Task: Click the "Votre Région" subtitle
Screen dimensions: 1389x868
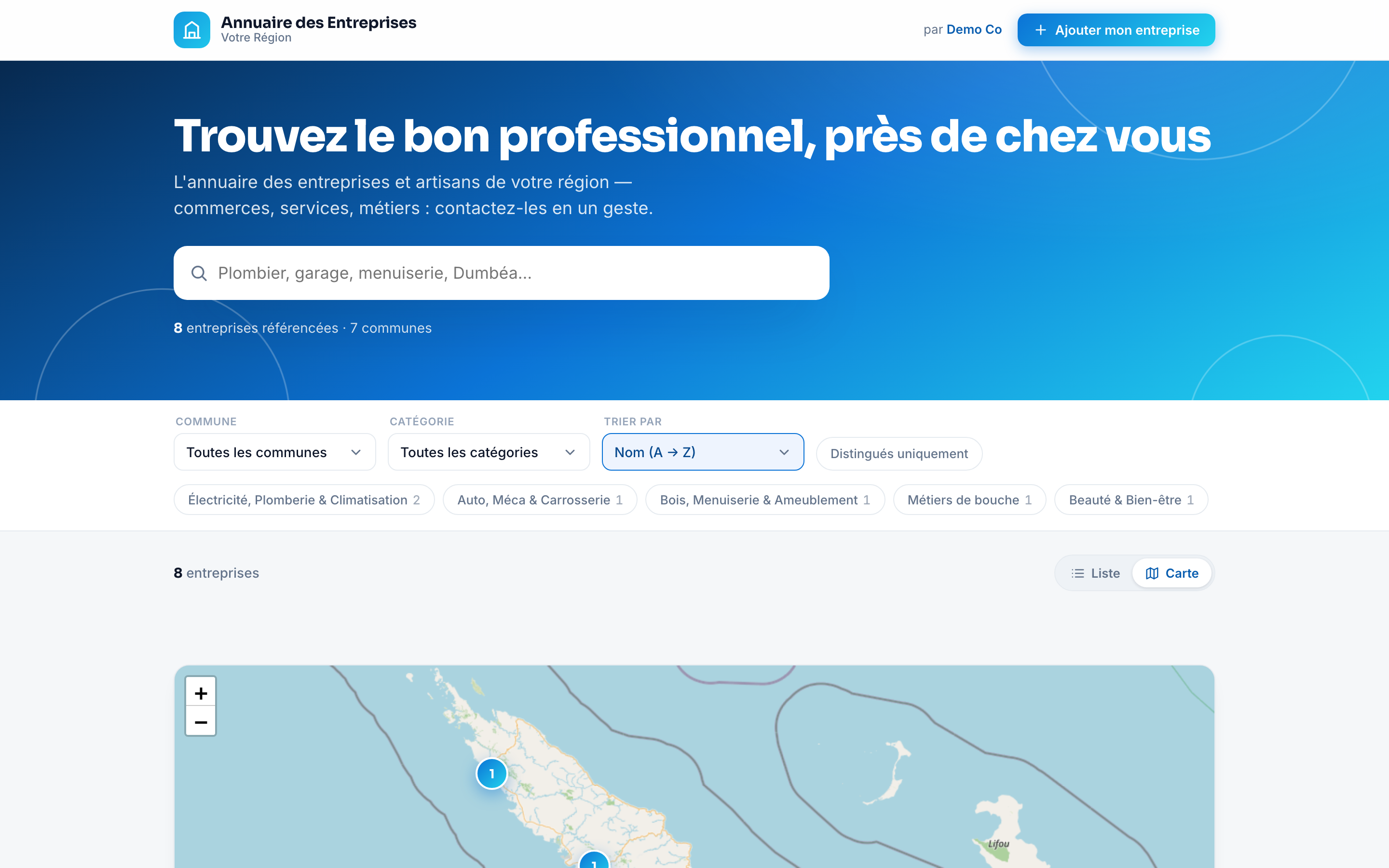Action: click(256, 38)
